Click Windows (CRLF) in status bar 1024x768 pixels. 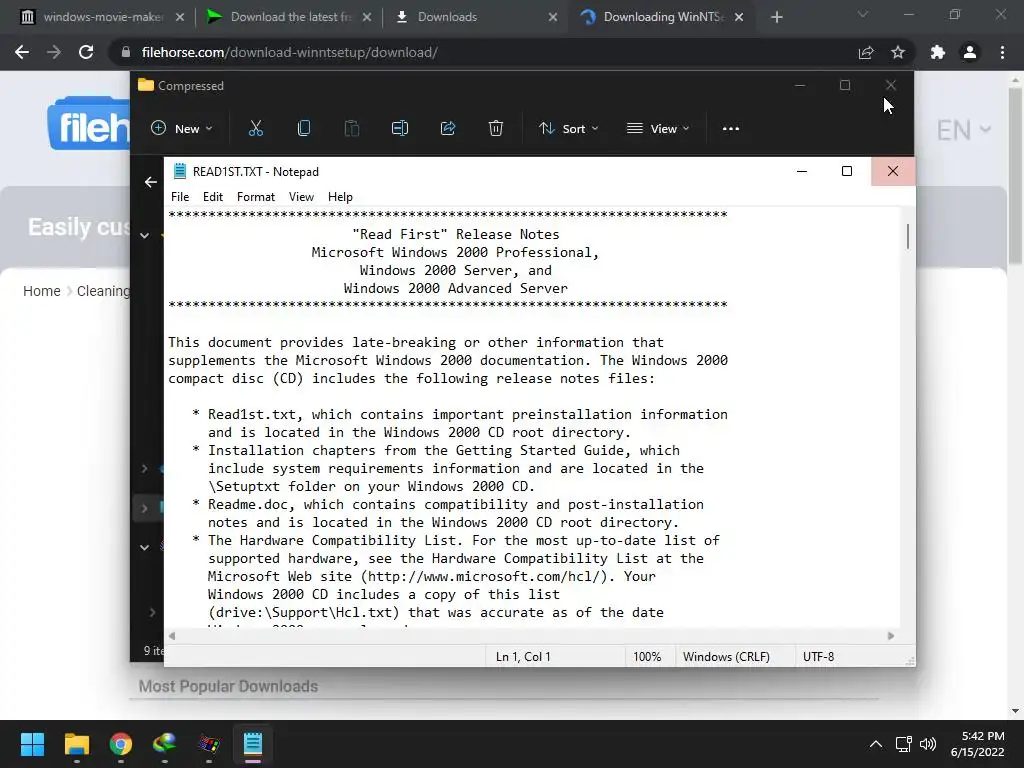pos(726,656)
